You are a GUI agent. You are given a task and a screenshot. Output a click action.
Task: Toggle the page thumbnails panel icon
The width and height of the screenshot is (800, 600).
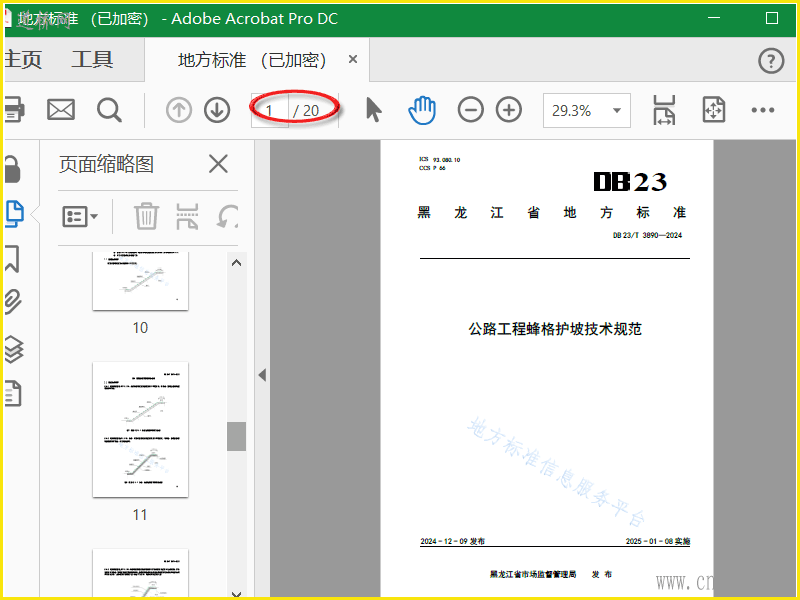click(14, 214)
